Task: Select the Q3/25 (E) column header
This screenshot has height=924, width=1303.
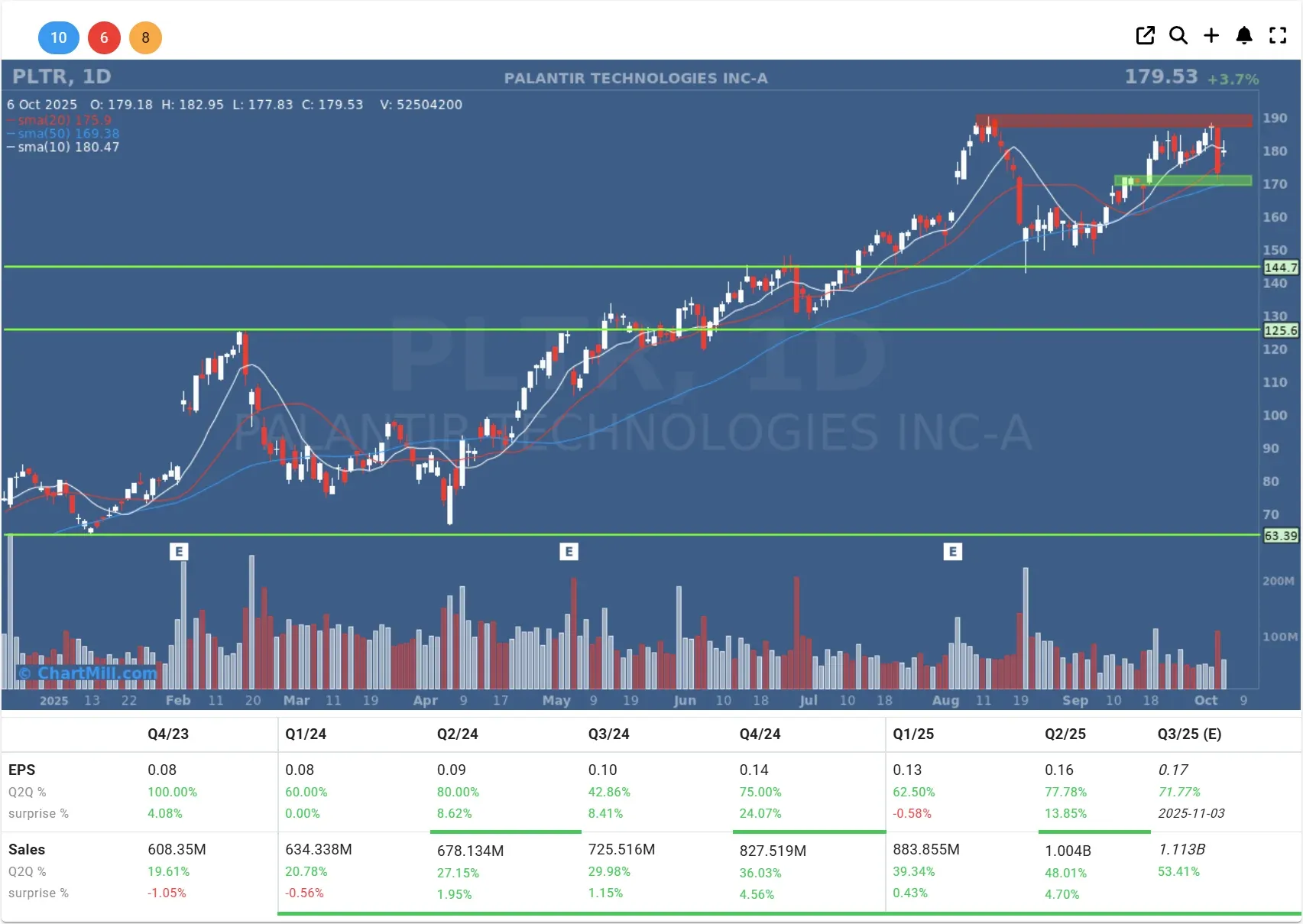Action: [x=1188, y=734]
